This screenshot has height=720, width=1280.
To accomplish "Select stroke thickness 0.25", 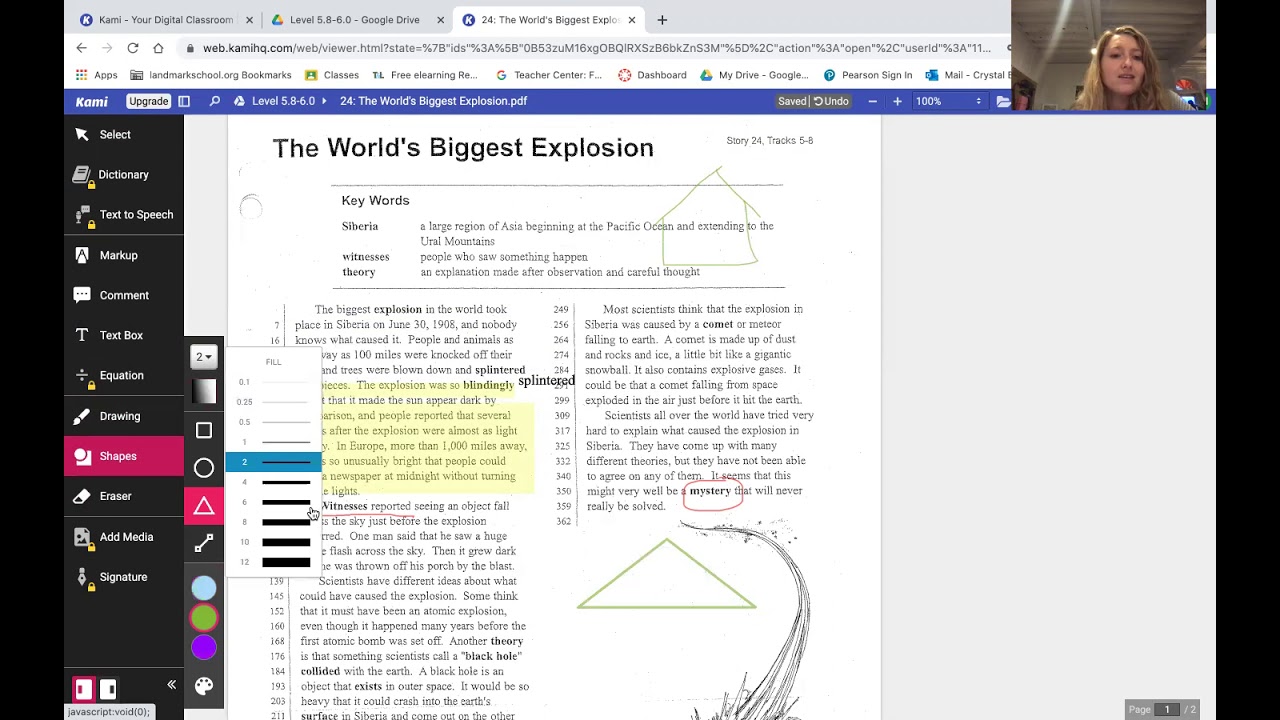I will 274,402.
